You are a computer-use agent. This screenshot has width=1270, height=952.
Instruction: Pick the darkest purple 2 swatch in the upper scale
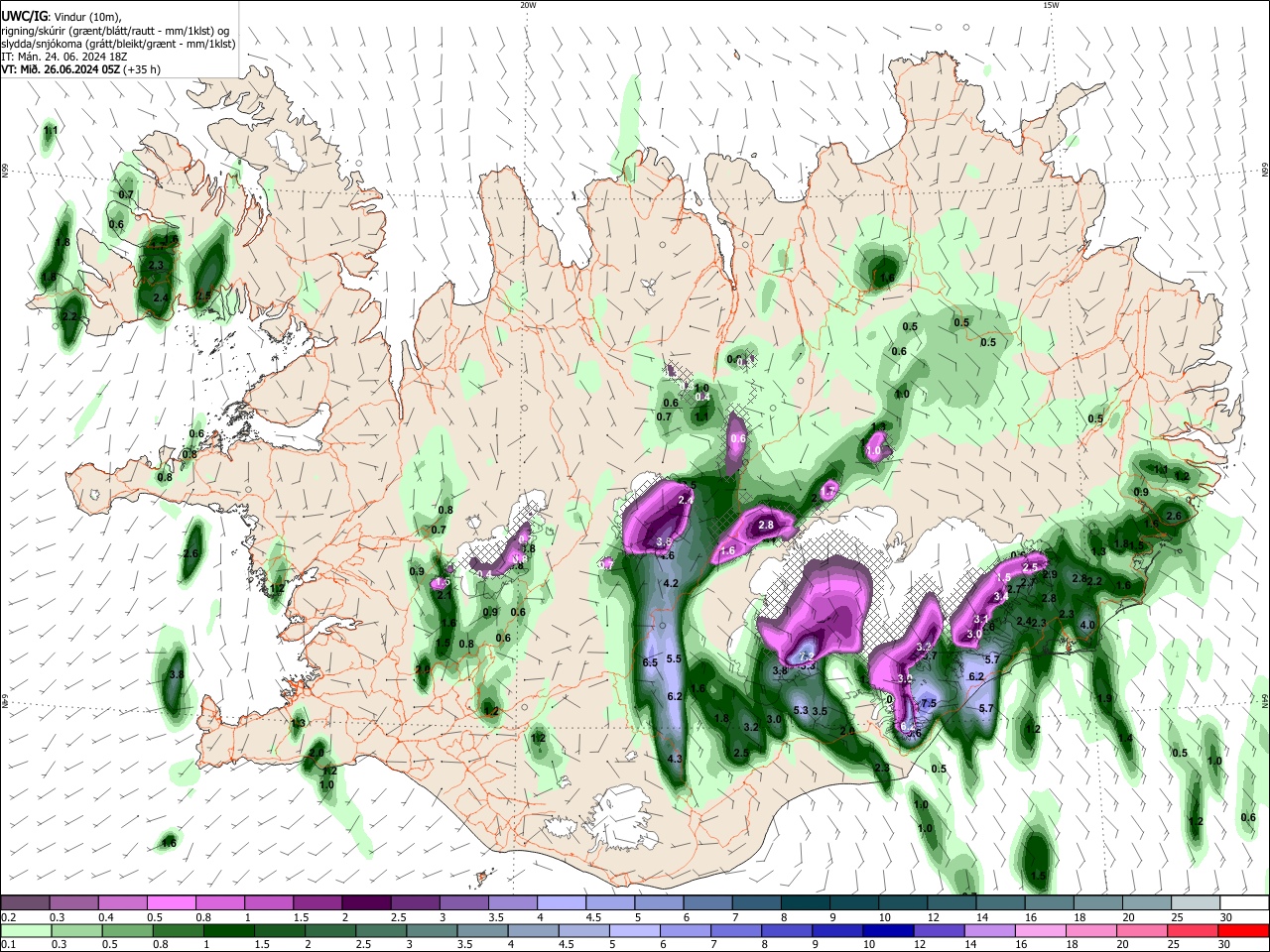[366, 902]
